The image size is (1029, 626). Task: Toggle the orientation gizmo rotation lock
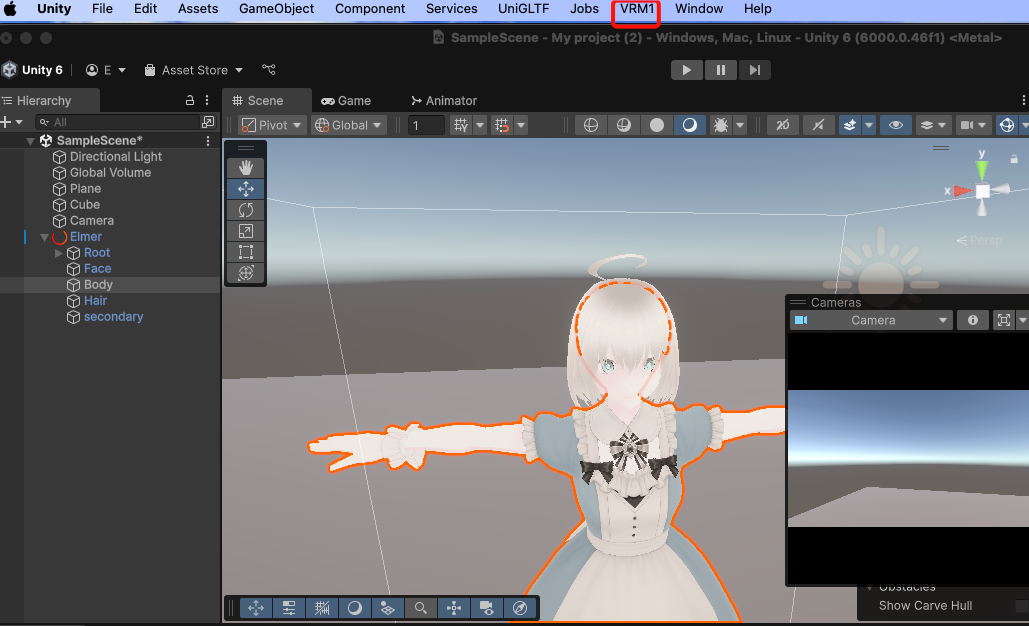click(1014, 159)
